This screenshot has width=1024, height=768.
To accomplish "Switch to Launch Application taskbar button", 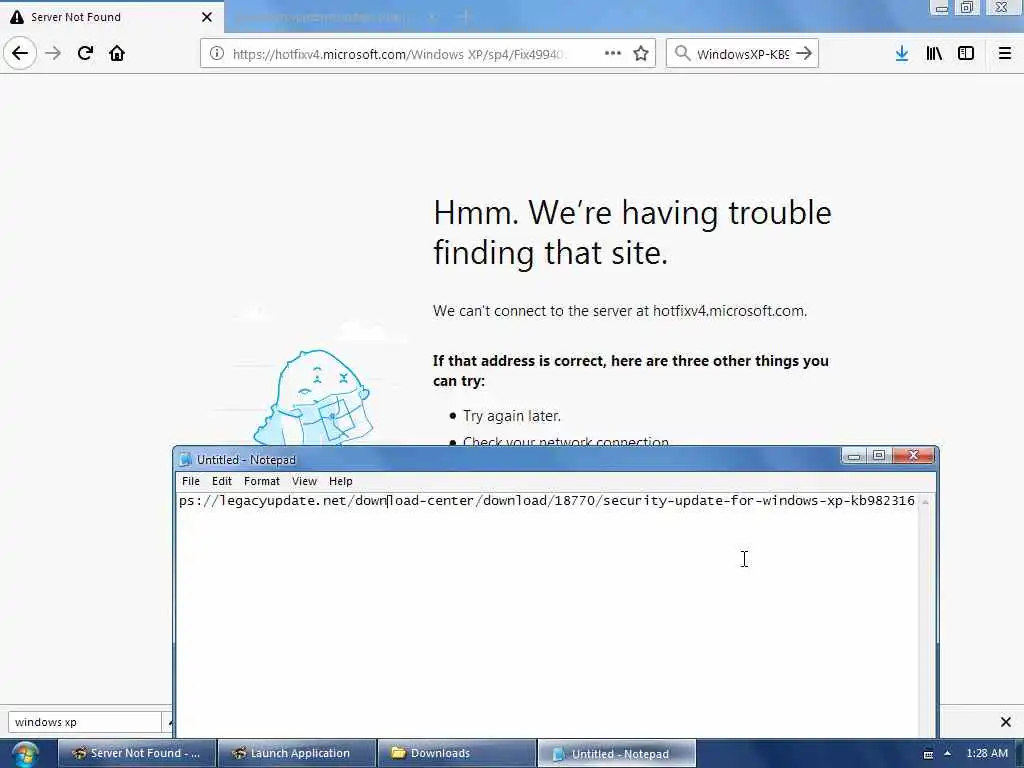I will click(297, 753).
